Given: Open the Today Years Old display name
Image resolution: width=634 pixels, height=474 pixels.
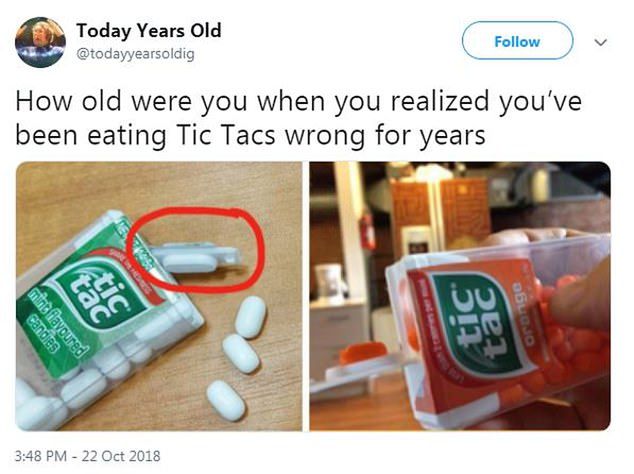Looking at the screenshot, I should click(149, 31).
